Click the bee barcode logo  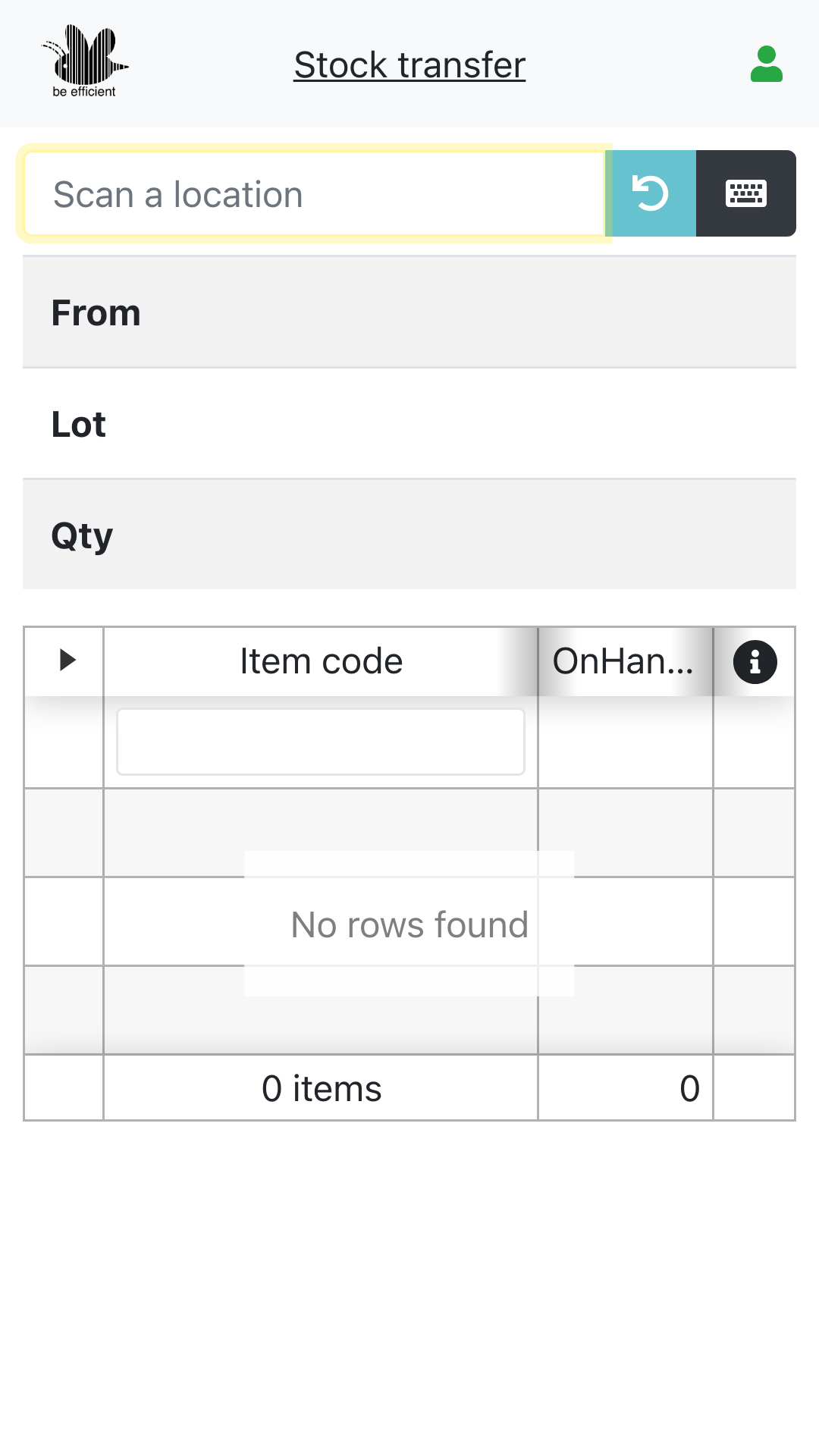click(84, 62)
